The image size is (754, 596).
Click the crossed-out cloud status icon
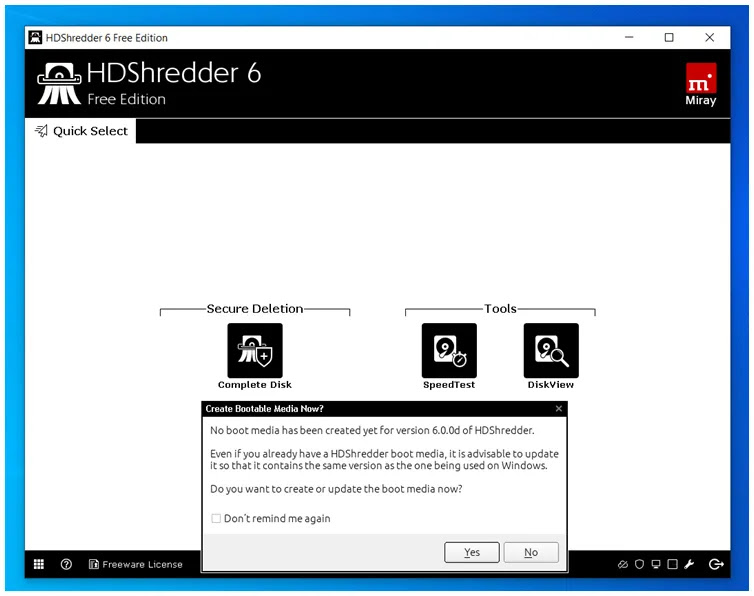[x=623, y=564]
